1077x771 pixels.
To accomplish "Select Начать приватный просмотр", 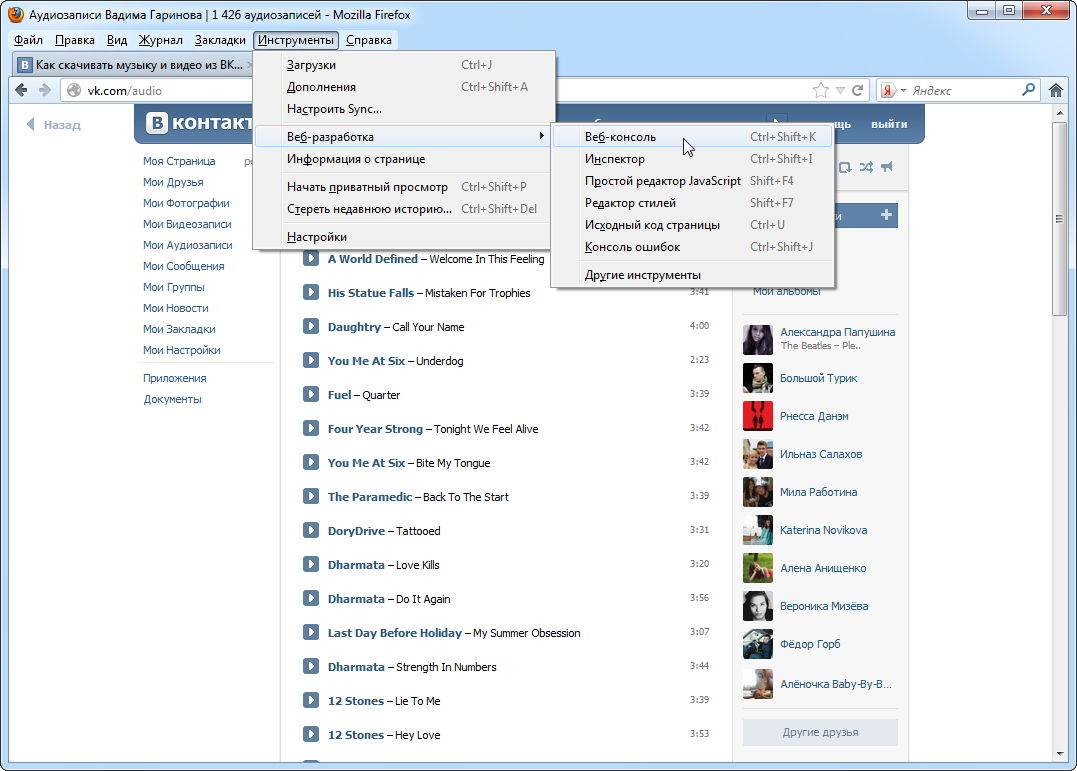I will 404,187.
